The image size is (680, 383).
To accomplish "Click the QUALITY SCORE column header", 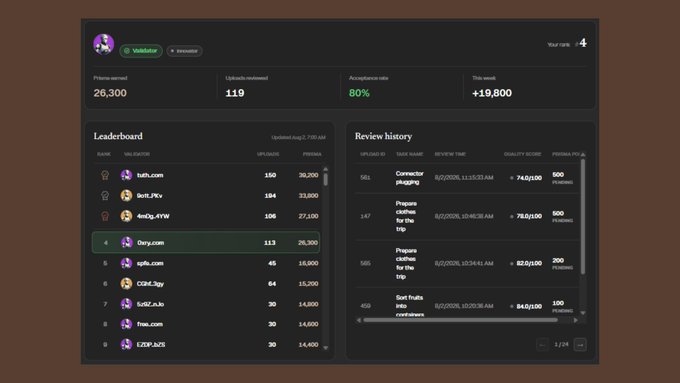I will pyautogui.click(x=522, y=154).
